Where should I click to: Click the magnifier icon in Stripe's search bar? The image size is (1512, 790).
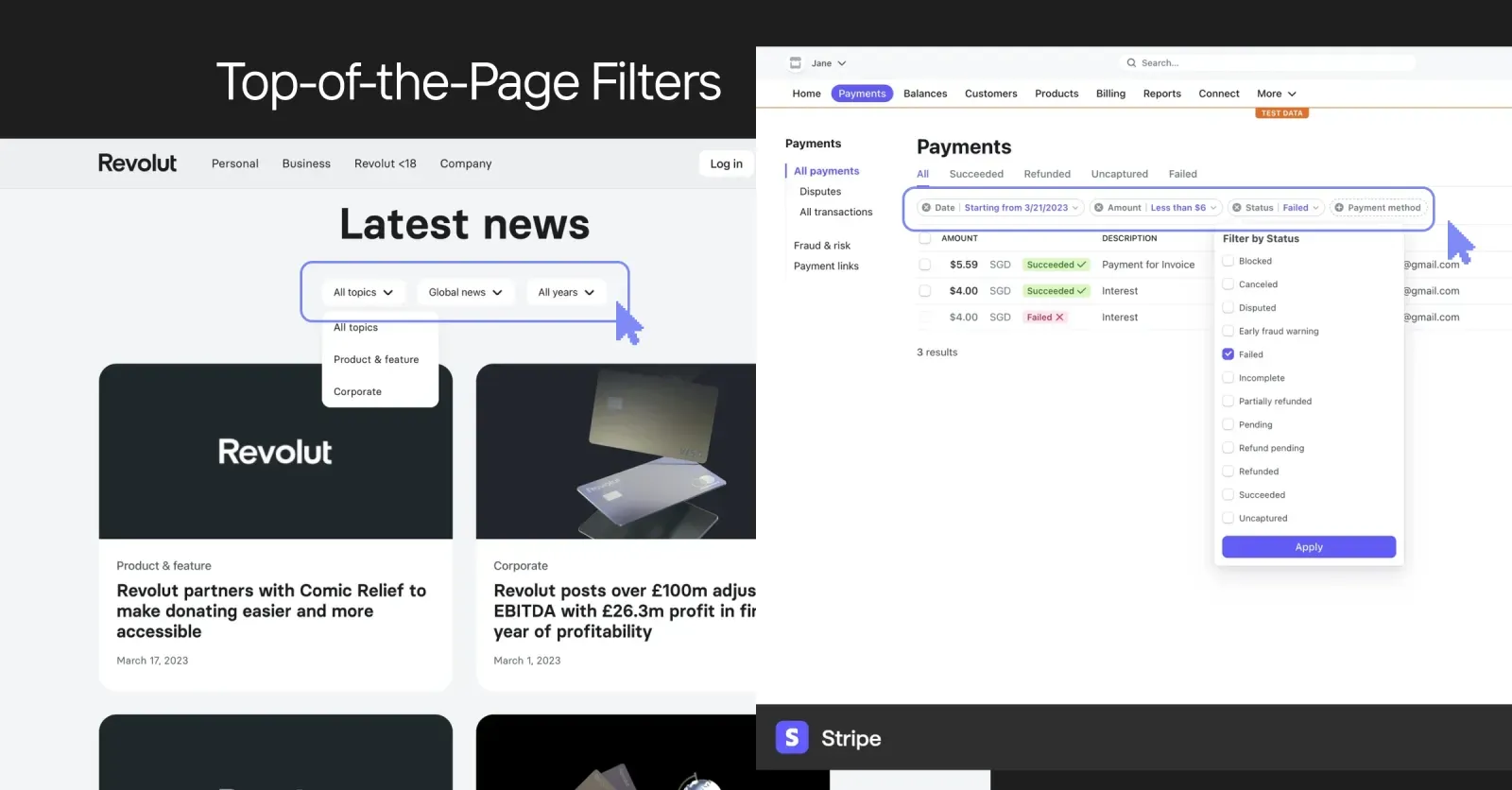coord(1131,63)
